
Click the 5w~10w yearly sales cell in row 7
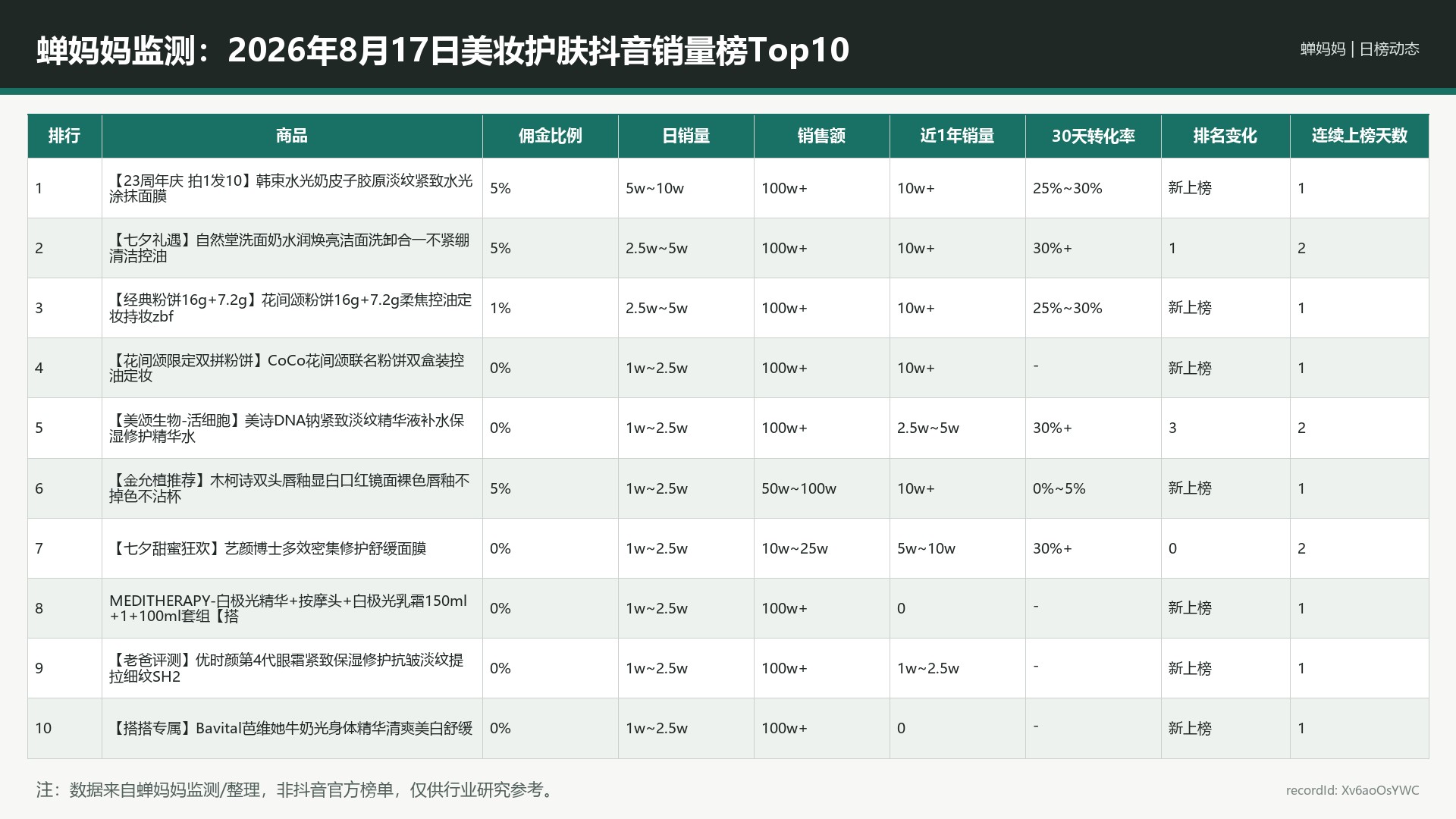click(958, 548)
